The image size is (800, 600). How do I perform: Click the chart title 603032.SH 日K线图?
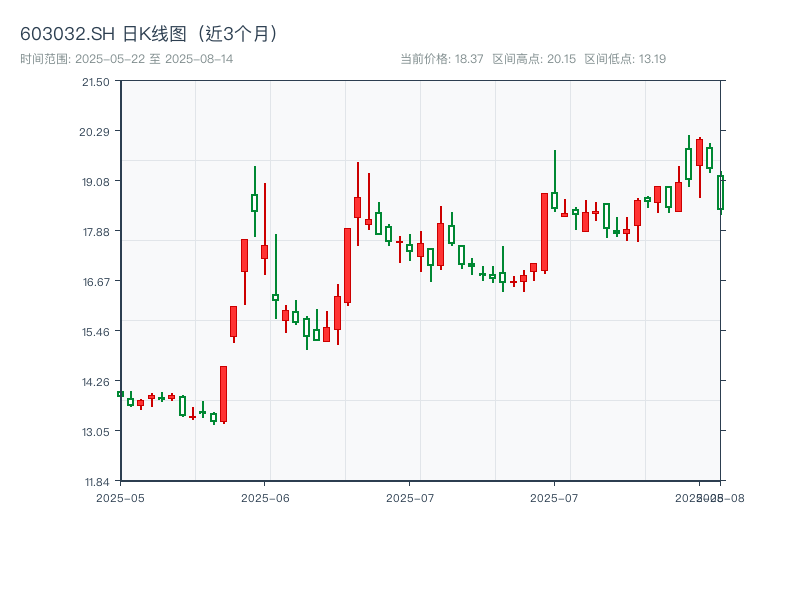point(151,34)
